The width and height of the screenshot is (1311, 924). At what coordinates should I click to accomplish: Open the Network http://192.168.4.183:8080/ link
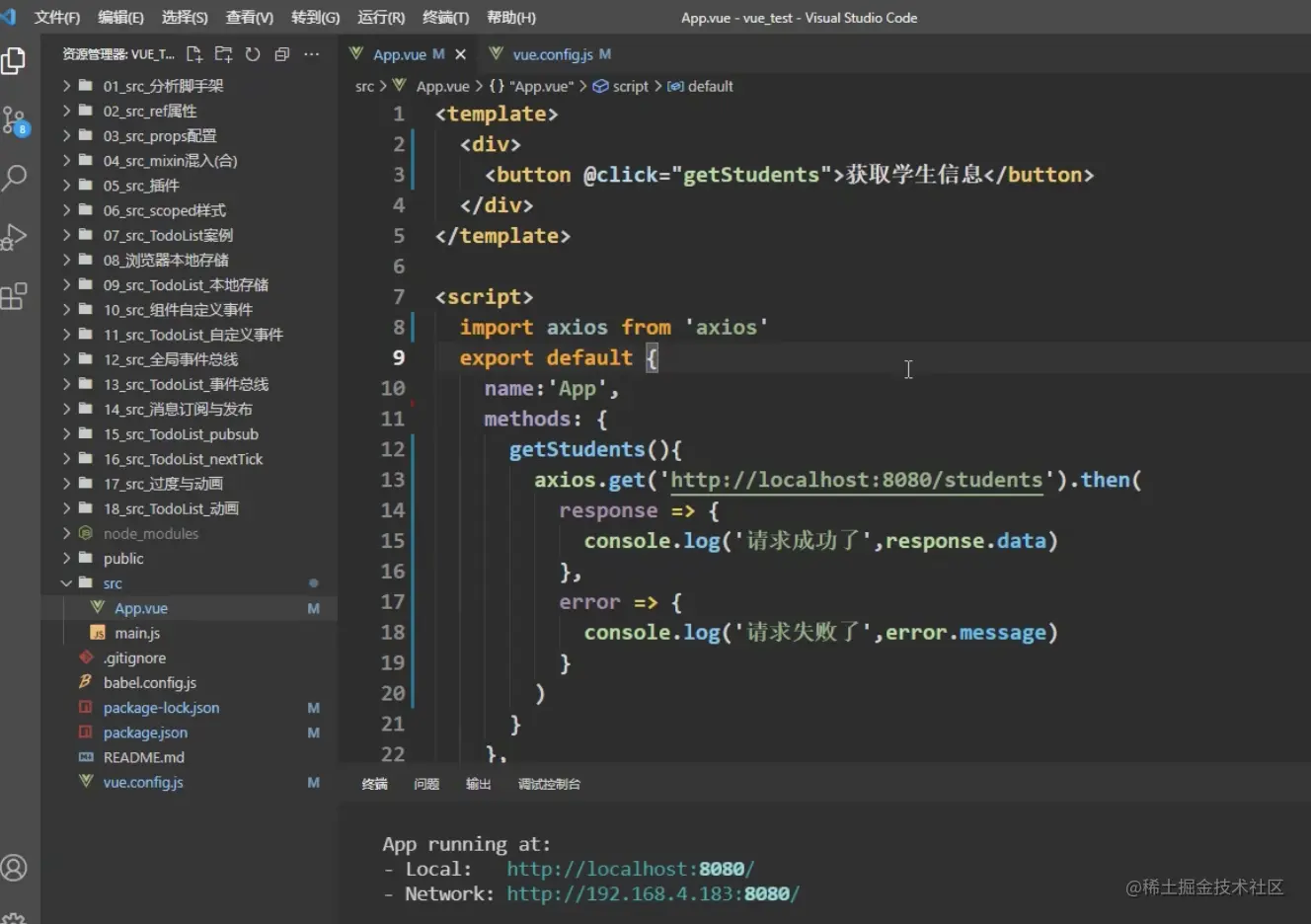653,893
